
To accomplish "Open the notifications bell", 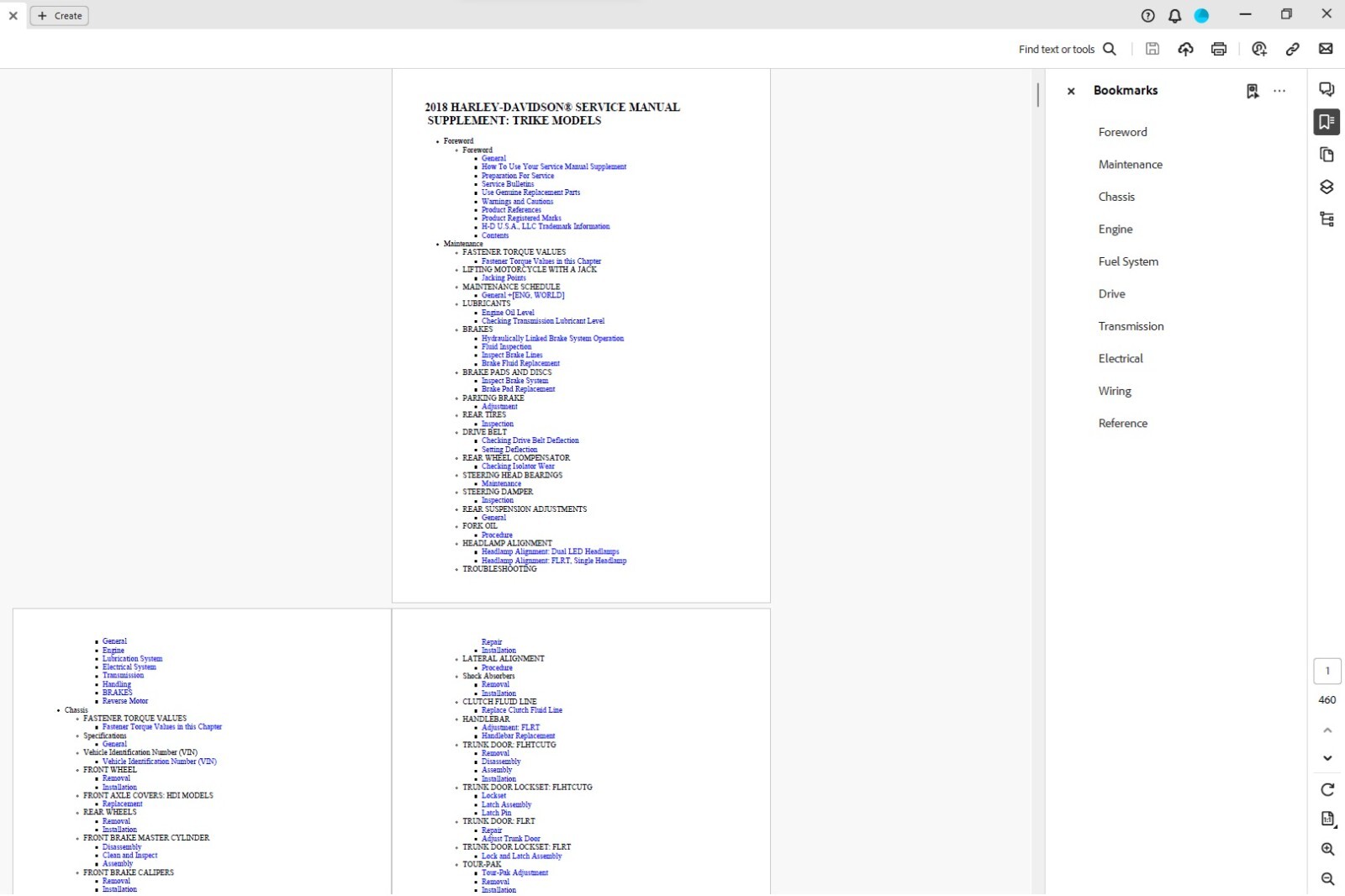I will pos(1174,15).
